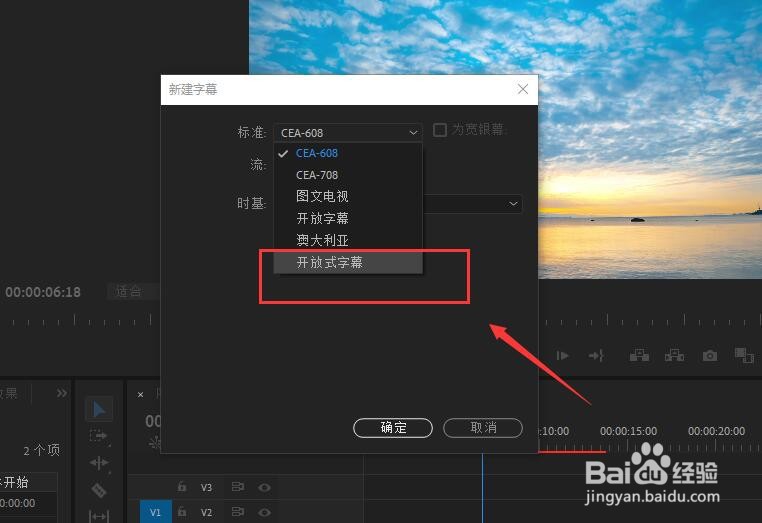
Task: Toggle the V3 track lock
Action: (182, 487)
